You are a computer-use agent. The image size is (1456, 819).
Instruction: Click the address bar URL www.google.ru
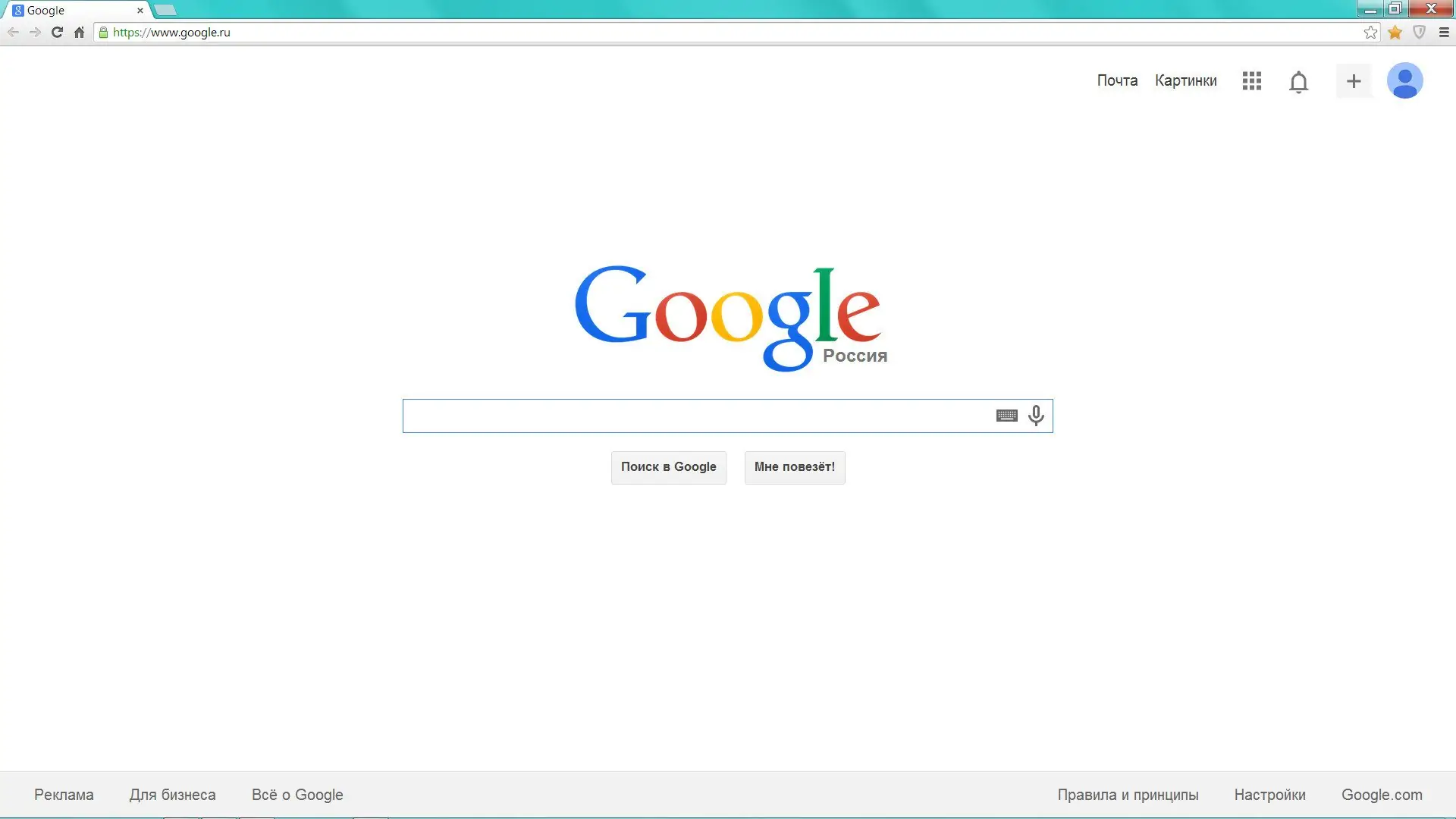click(171, 33)
